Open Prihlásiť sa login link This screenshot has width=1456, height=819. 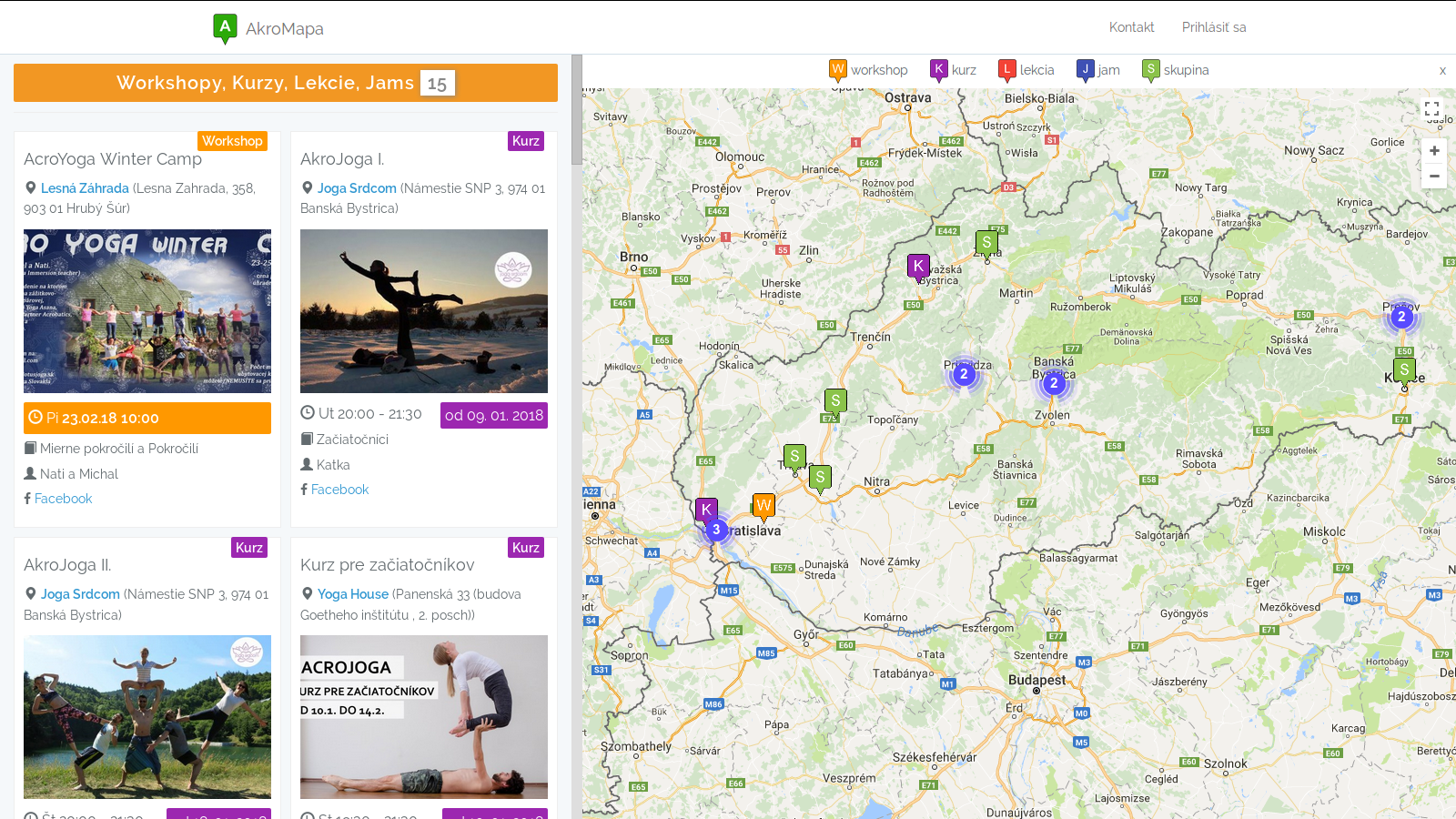[x=1213, y=27]
